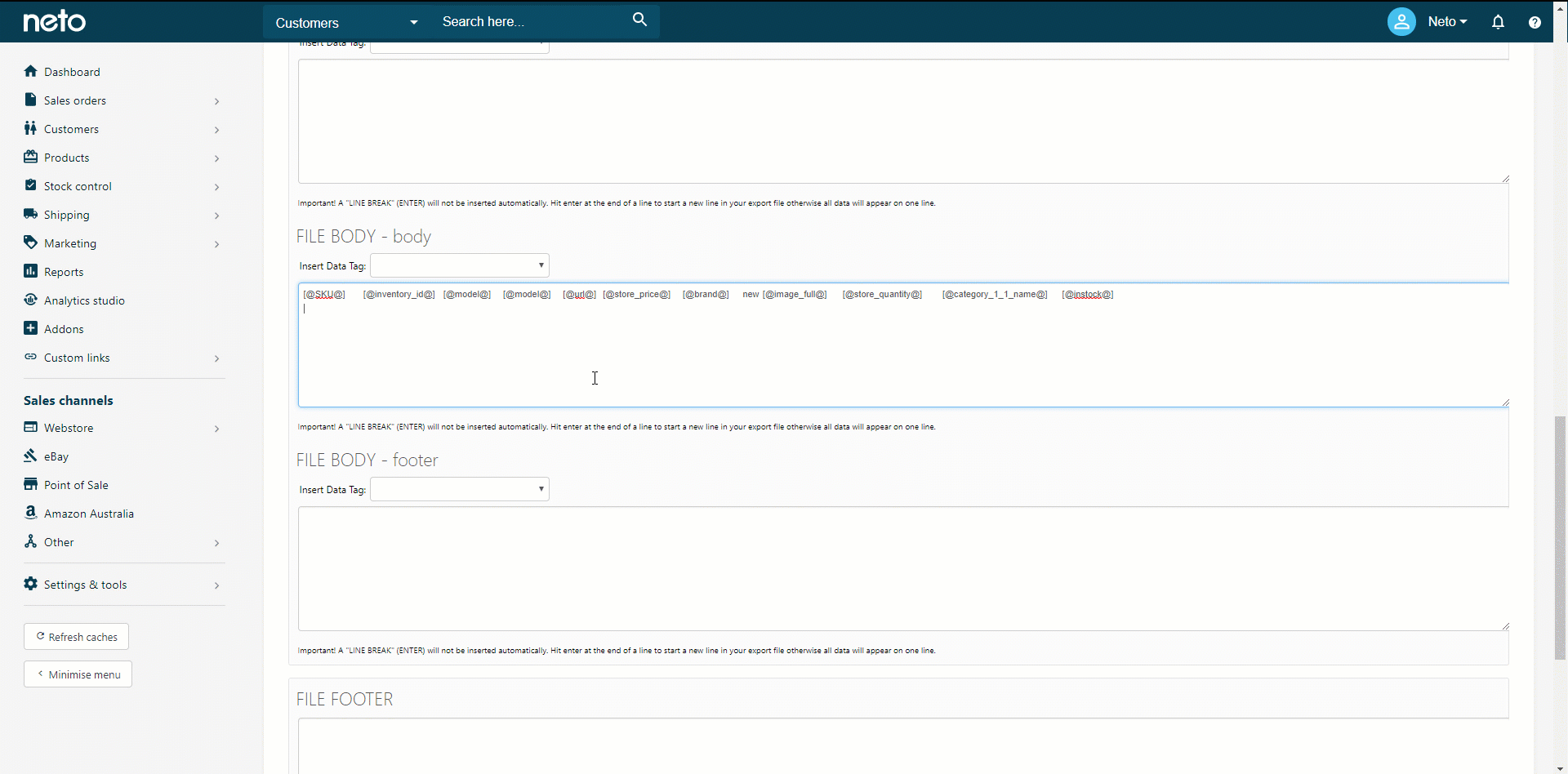Open the body Insert Data Tag dropdown
Viewport: 1568px width, 774px height.
coord(460,265)
